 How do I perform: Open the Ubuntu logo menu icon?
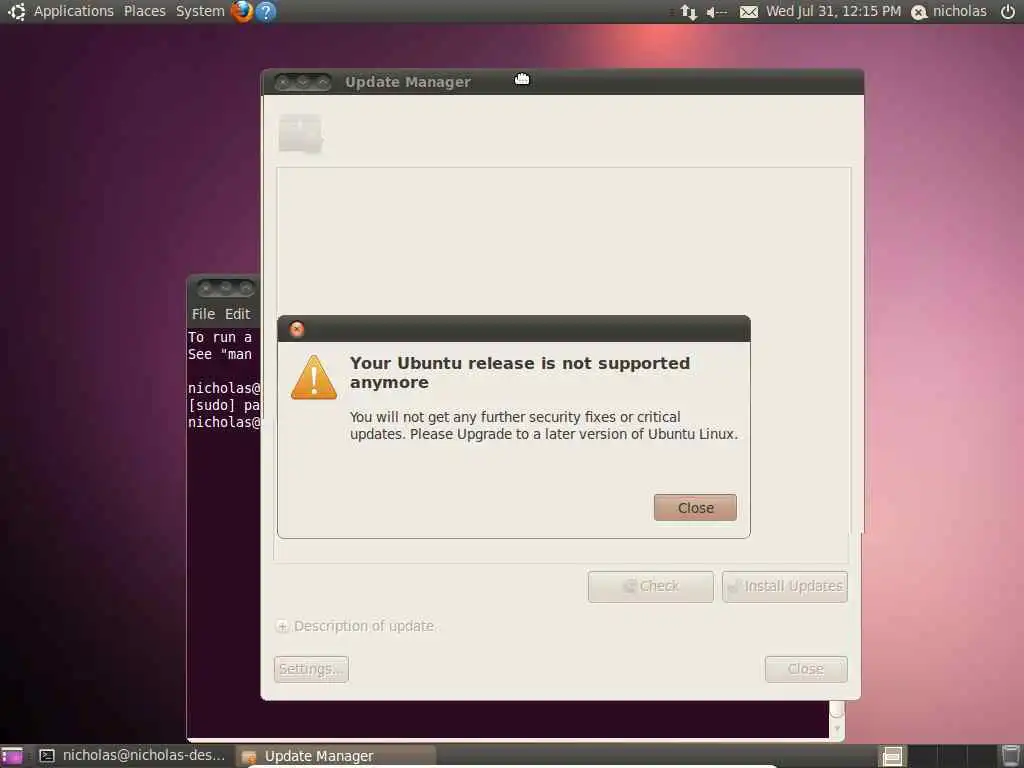point(16,11)
